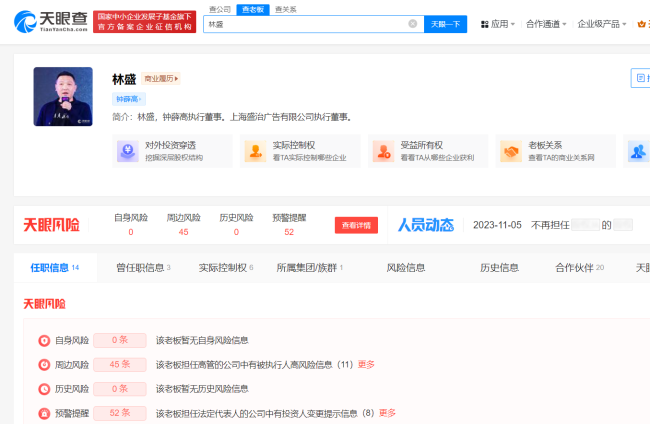Click the 2023-11-05 personnel update entry
650x424 pixels.
(x=553, y=225)
